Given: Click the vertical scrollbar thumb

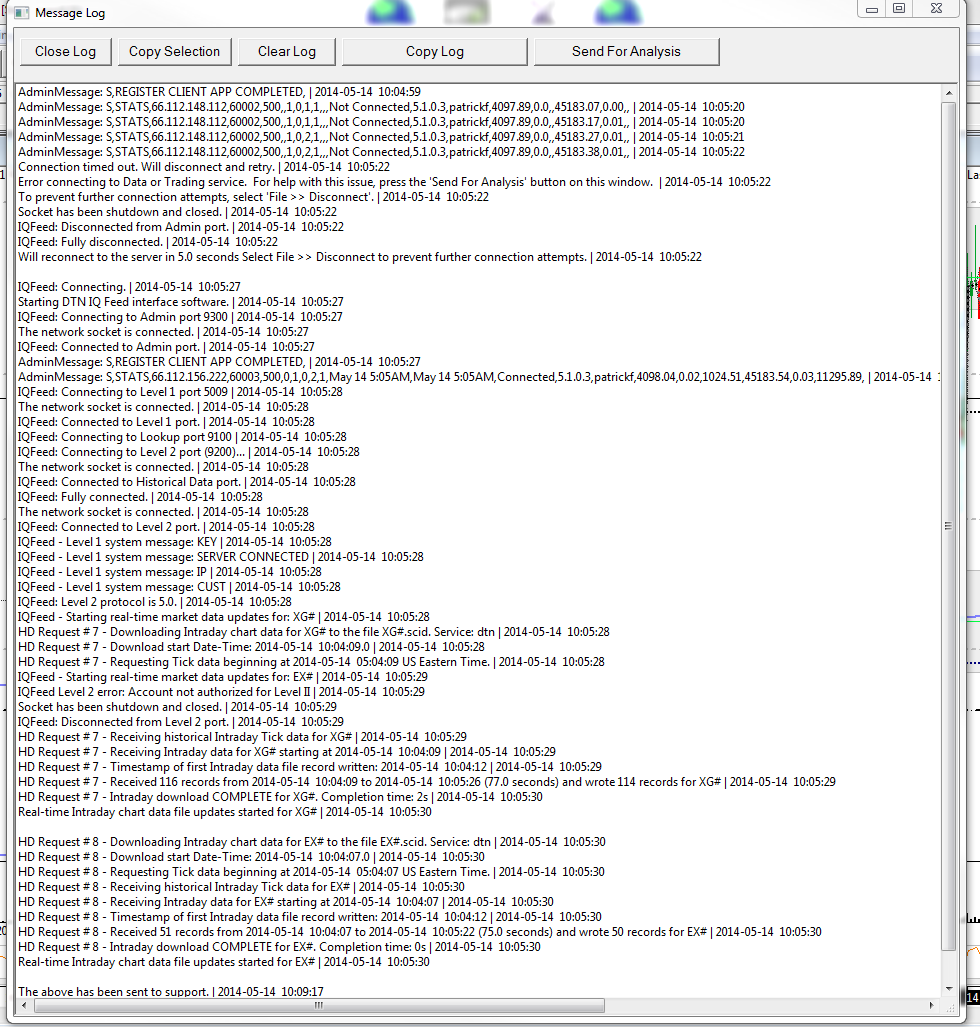Looking at the screenshot, I should tap(949, 526).
